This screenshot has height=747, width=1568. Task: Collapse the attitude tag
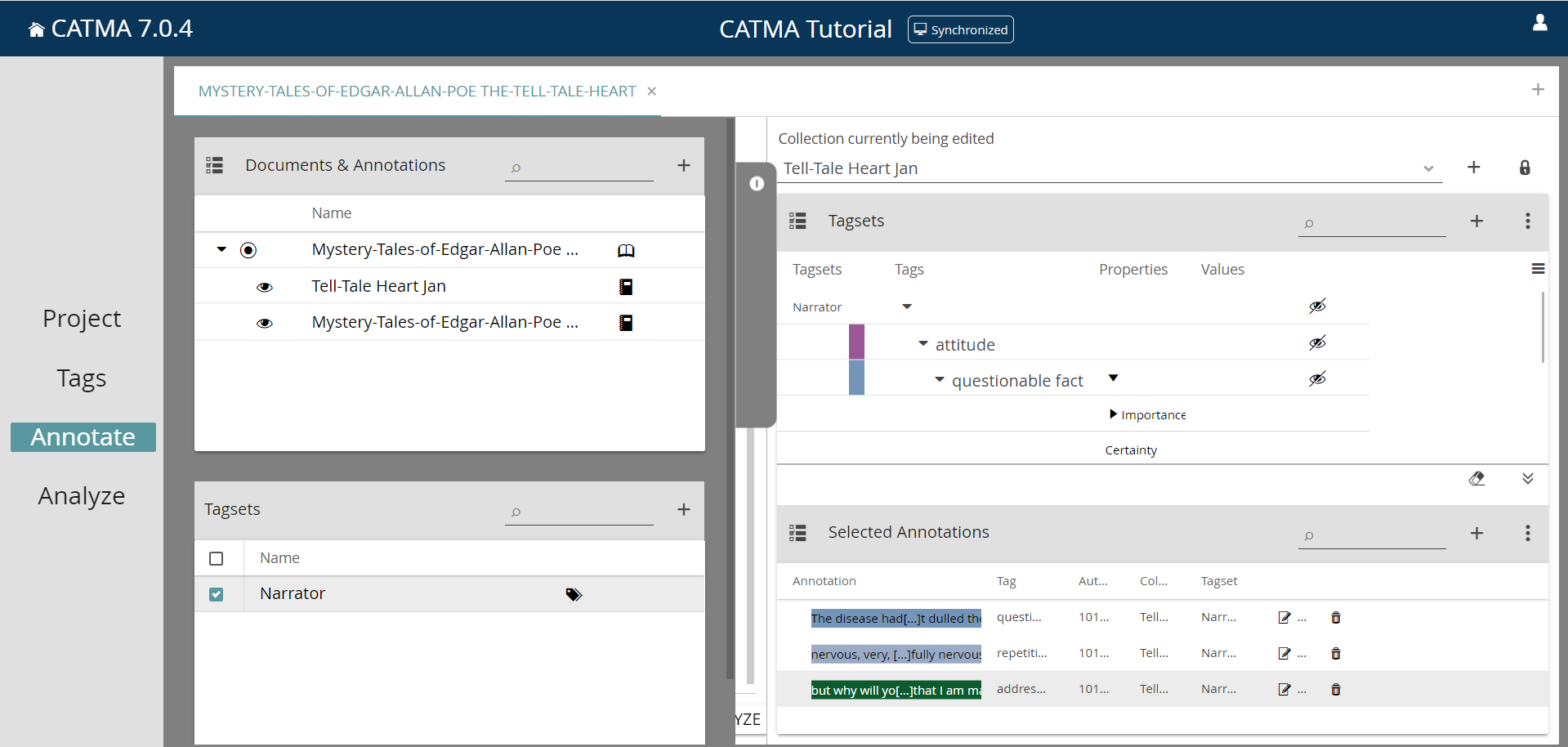pyautogui.click(x=922, y=344)
